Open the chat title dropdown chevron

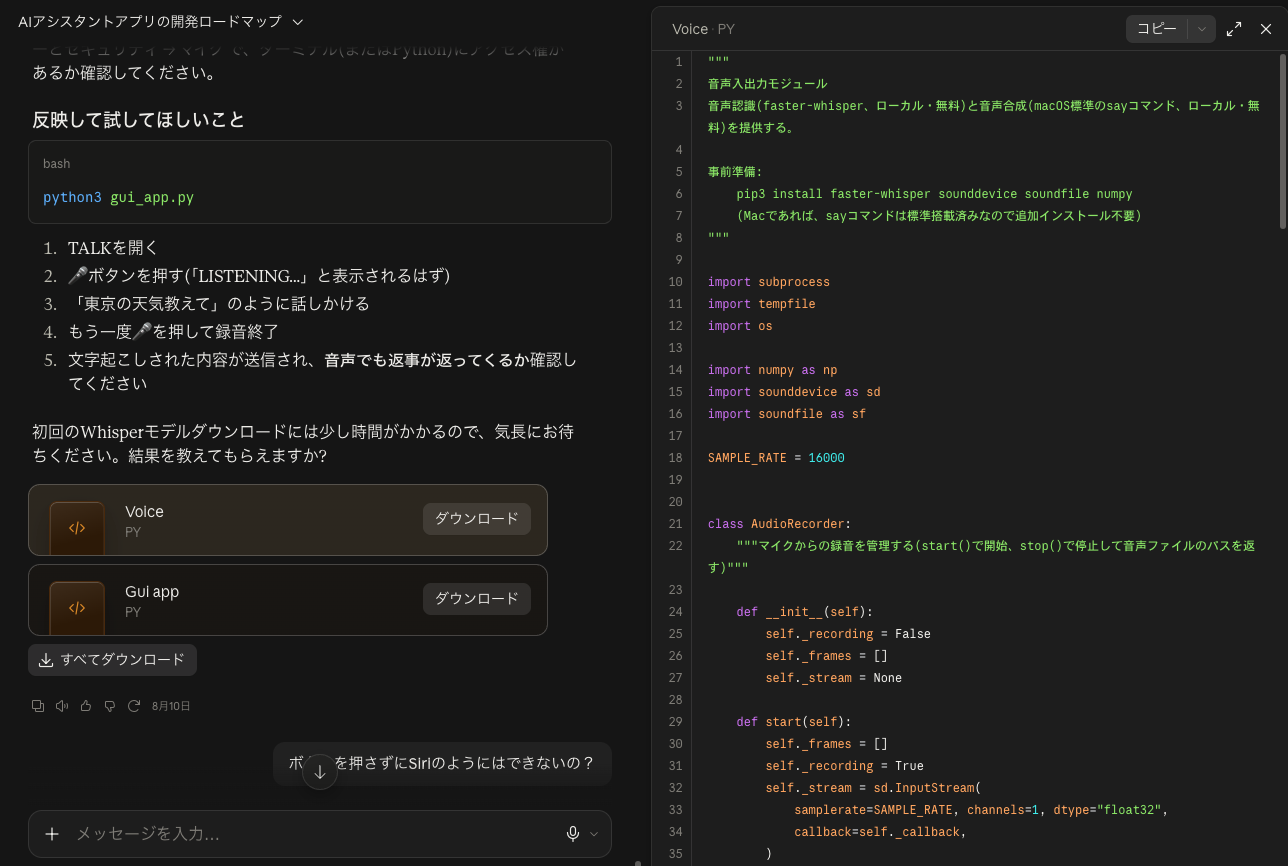point(298,22)
